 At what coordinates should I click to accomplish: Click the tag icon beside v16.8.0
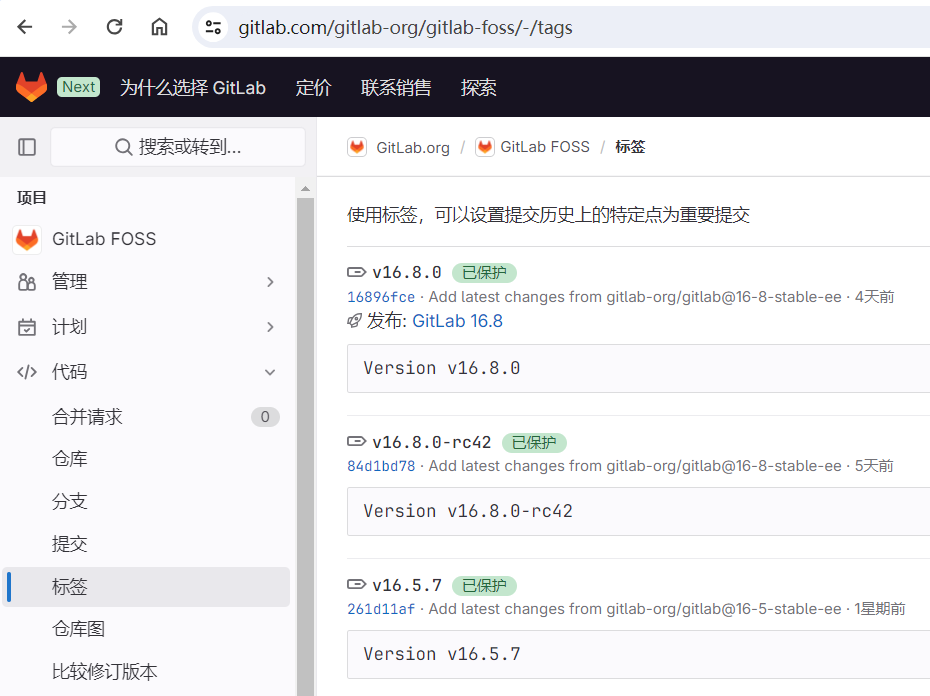(356, 271)
